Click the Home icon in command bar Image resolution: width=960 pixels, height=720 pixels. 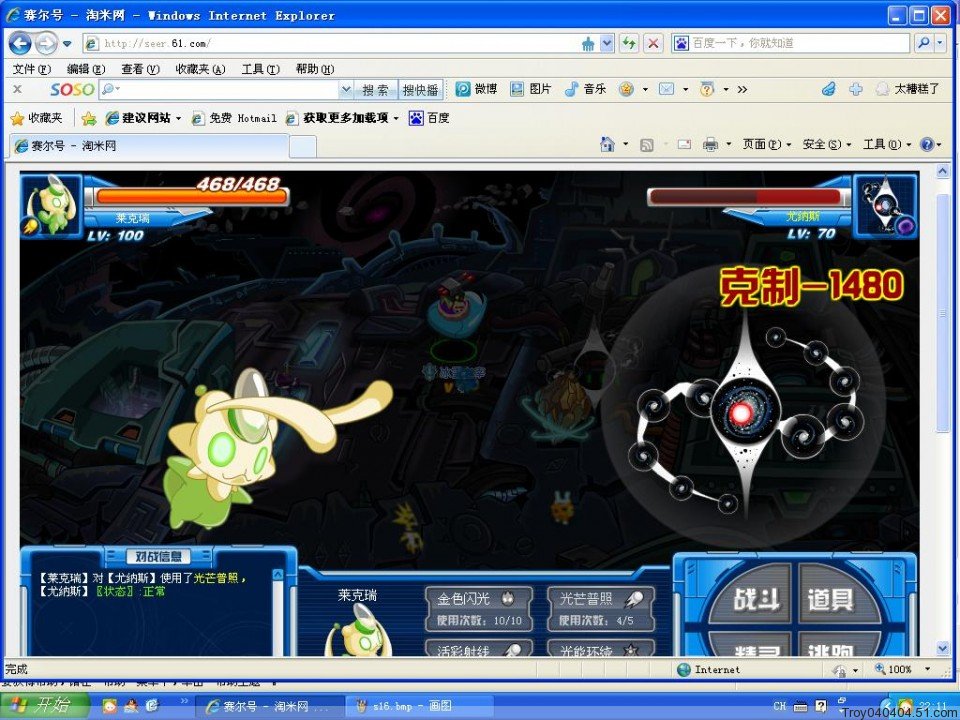[x=607, y=144]
